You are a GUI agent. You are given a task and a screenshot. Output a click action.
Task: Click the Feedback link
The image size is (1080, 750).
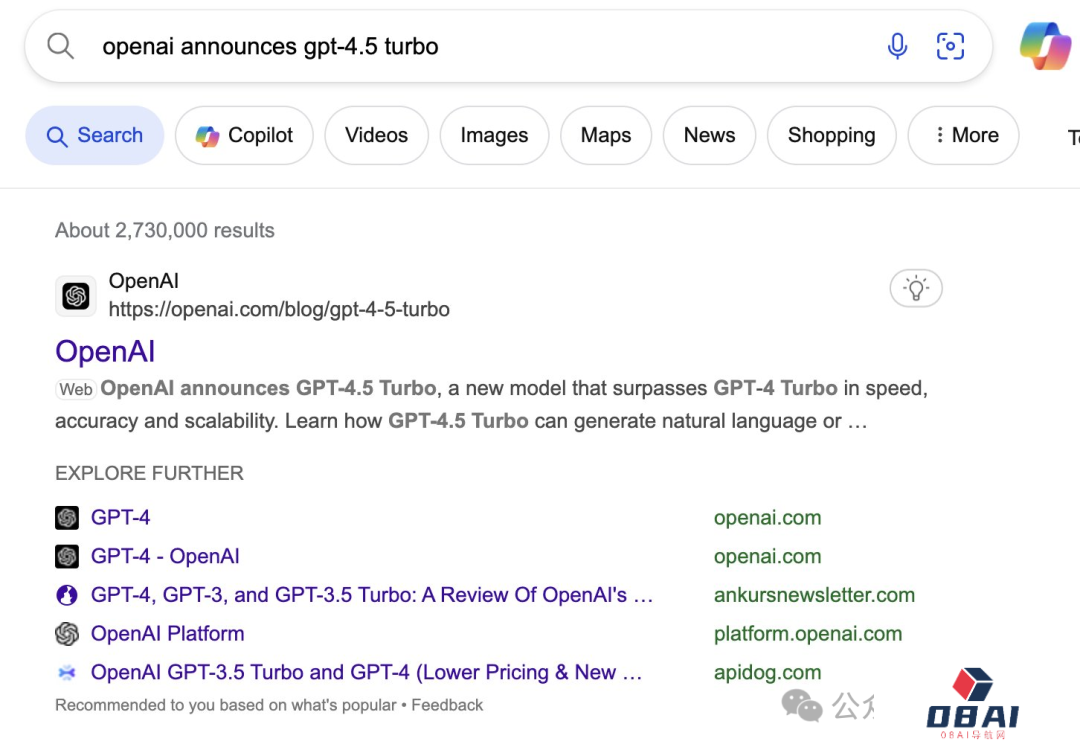pos(447,705)
